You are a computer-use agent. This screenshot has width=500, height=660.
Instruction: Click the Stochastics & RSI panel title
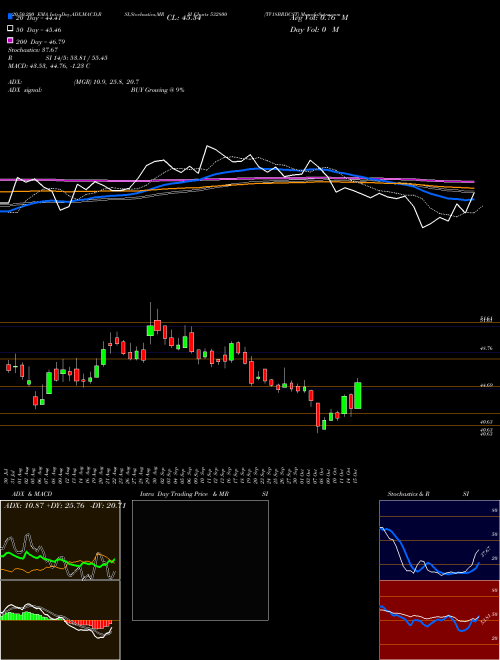(x=428, y=494)
